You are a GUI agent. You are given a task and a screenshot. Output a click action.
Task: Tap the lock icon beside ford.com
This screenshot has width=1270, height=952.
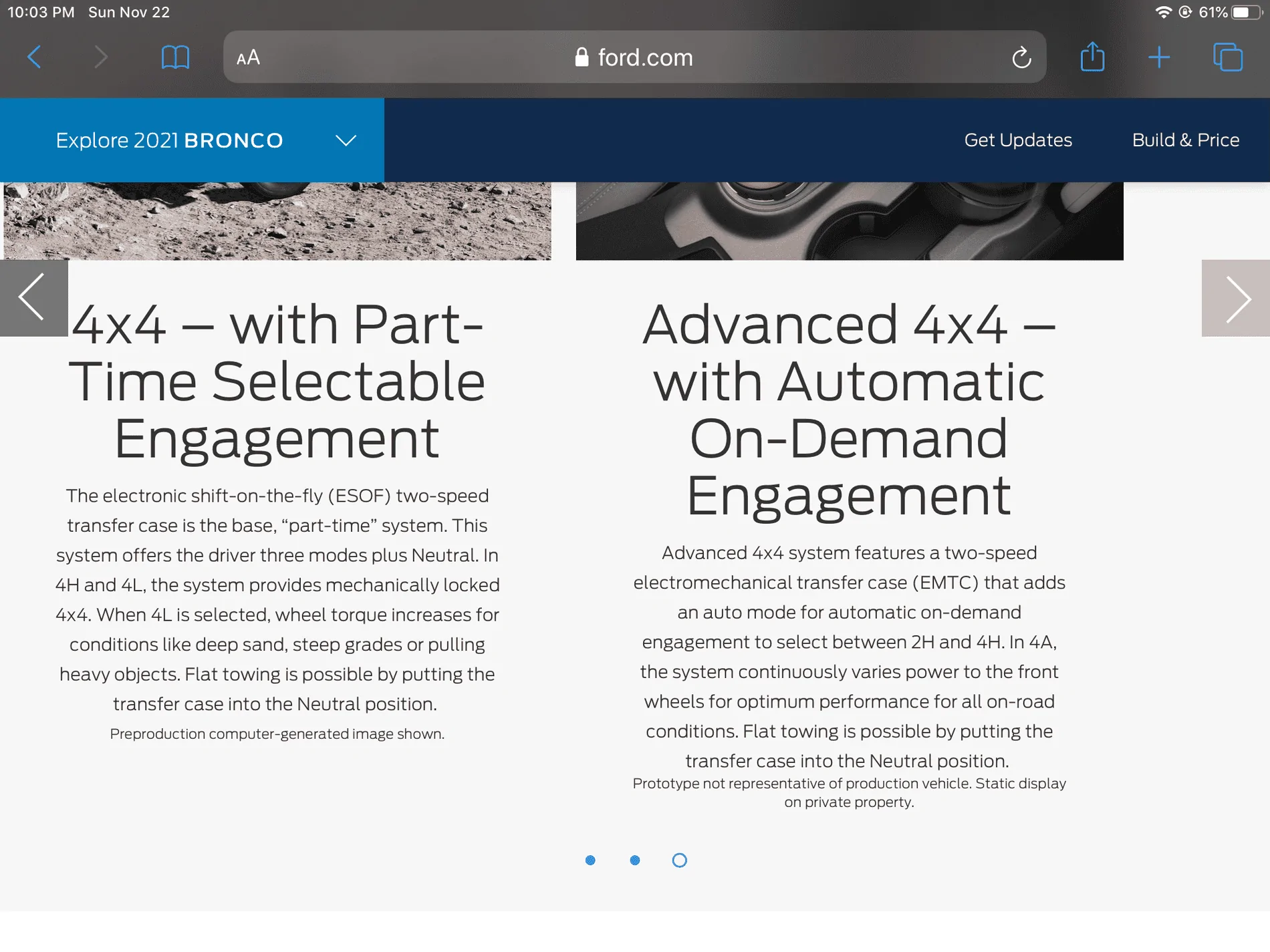point(582,57)
